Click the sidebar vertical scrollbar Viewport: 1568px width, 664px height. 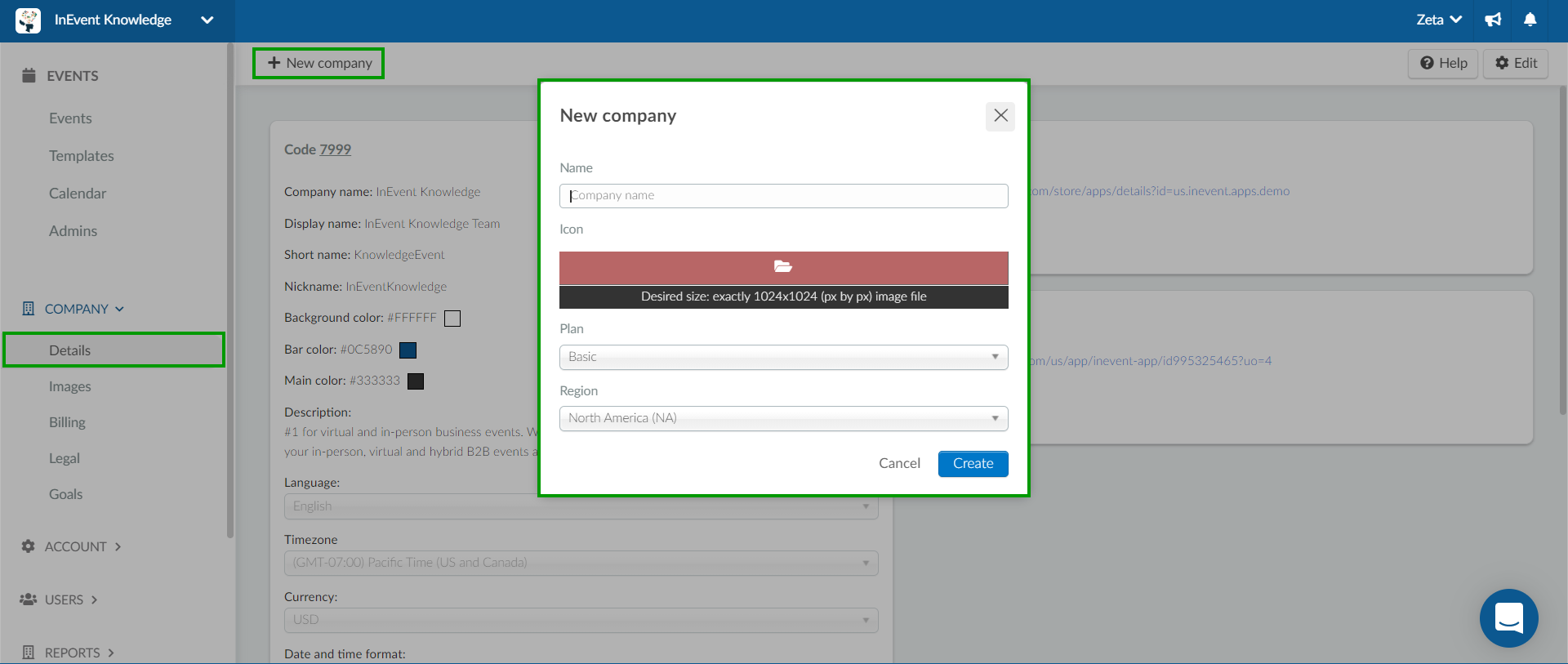pos(230,291)
